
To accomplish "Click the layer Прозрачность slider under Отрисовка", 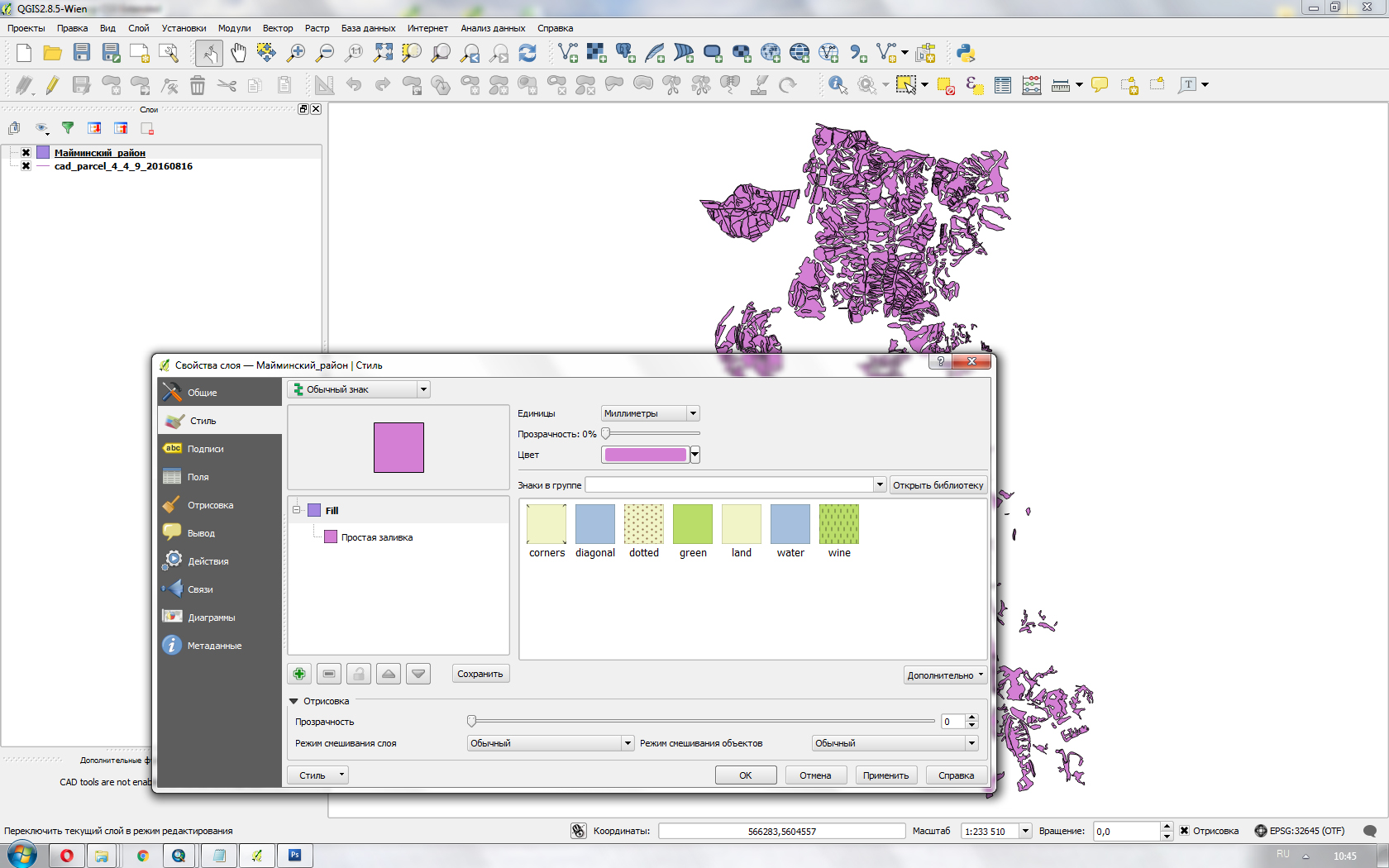I will click(x=701, y=722).
